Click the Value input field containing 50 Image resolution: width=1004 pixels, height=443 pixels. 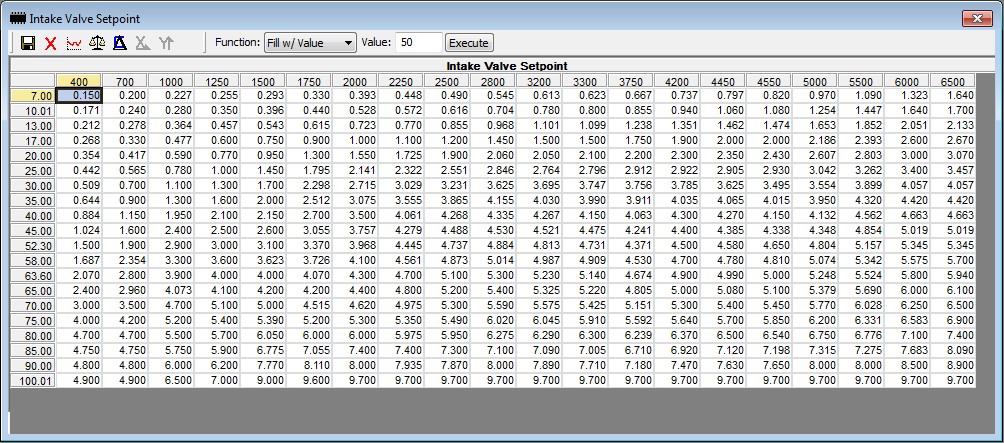(x=419, y=43)
